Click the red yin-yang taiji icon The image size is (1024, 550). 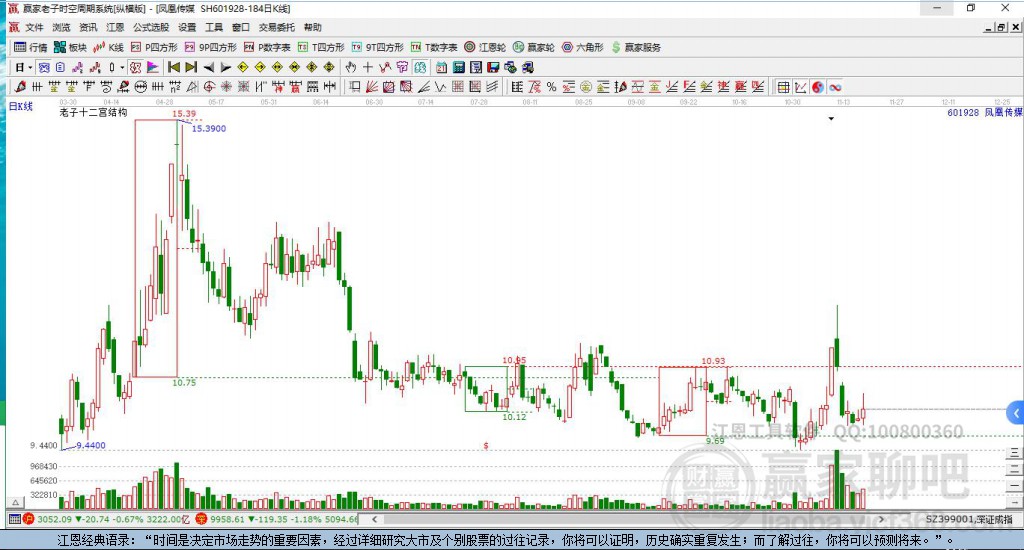coord(818,88)
